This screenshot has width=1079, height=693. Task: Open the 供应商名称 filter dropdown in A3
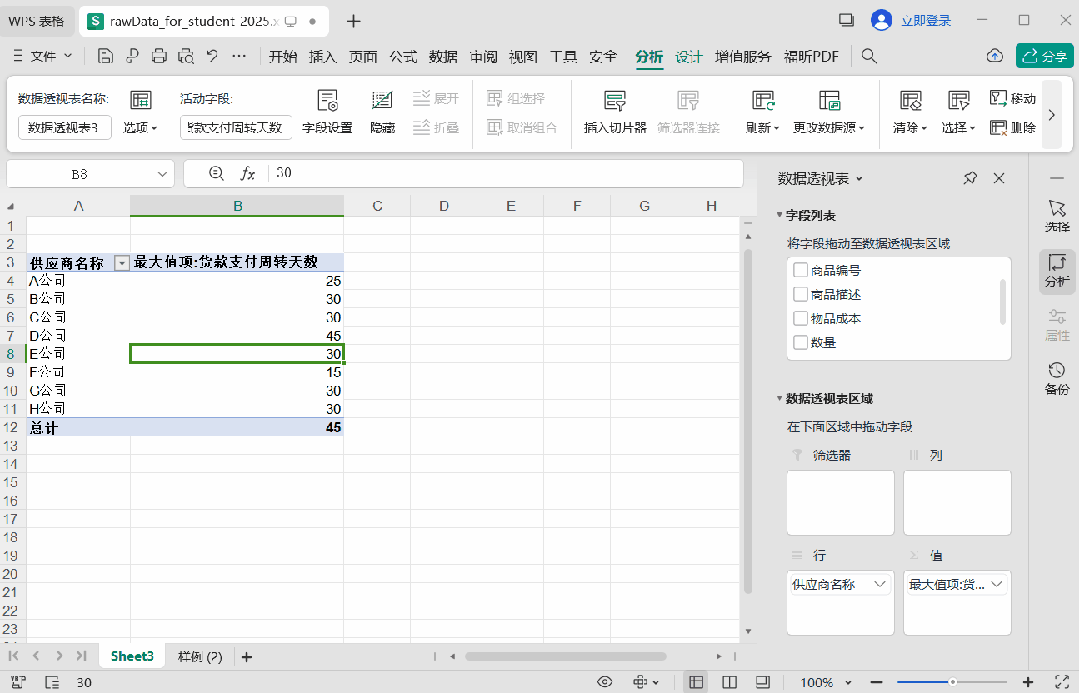tap(122, 263)
